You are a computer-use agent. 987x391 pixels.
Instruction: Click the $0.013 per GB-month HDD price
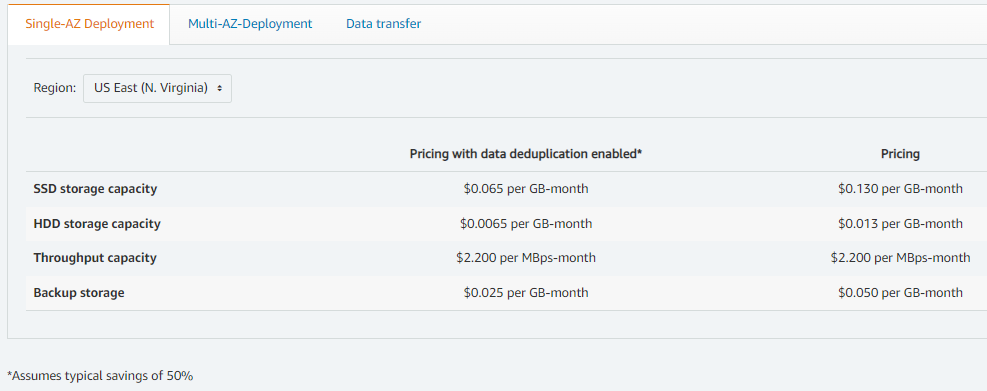click(x=900, y=224)
